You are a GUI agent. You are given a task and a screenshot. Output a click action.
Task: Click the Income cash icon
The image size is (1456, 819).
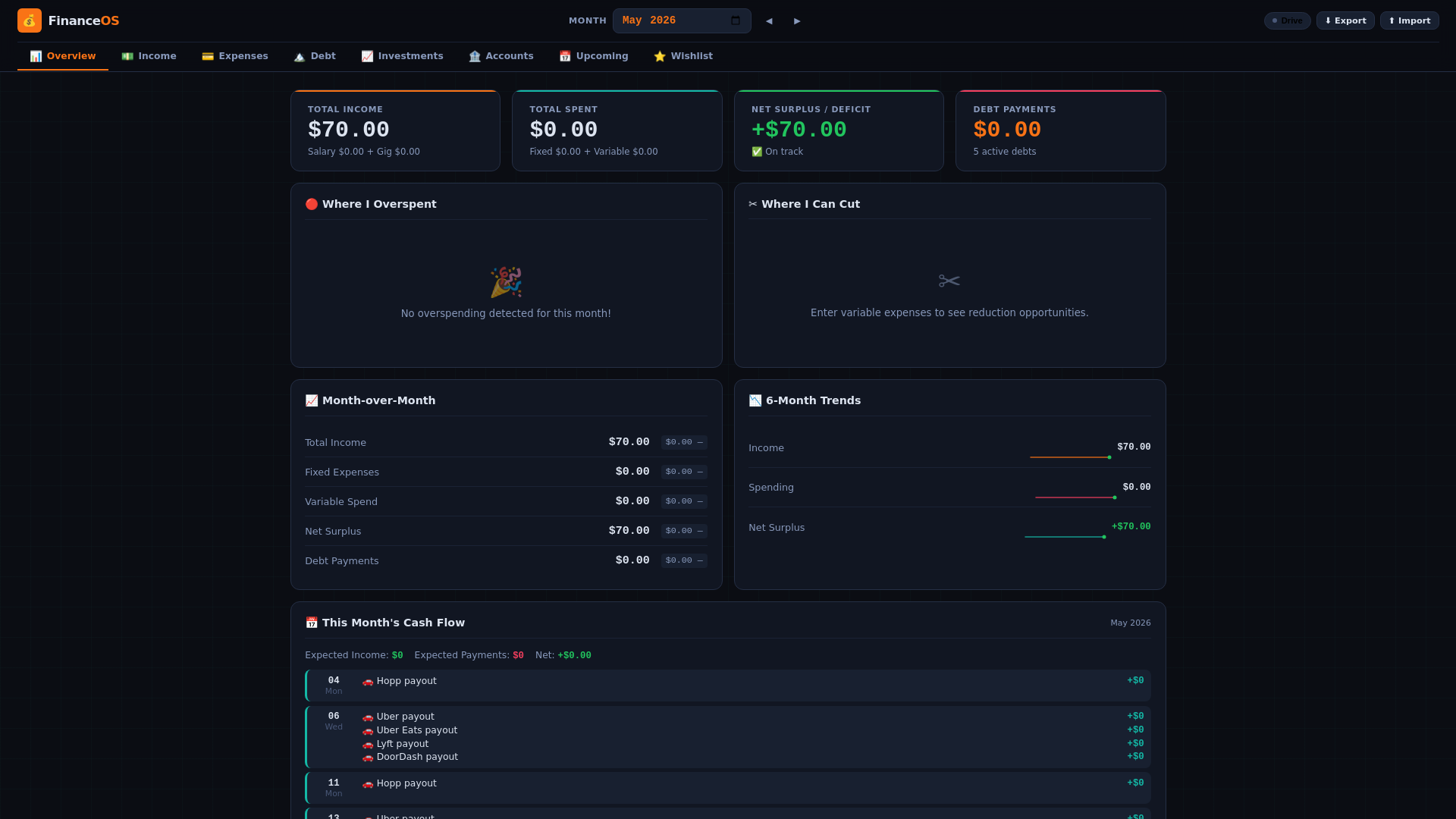point(127,56)
